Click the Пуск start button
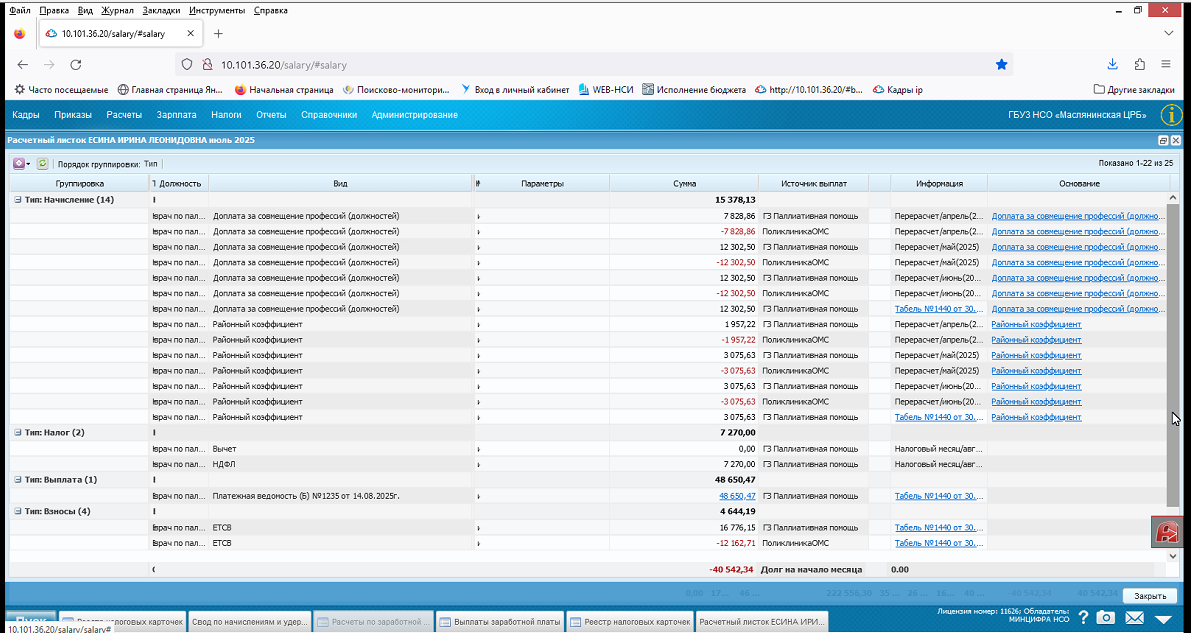The width and height of the screenshot is (1191, 633). point(30,620)
